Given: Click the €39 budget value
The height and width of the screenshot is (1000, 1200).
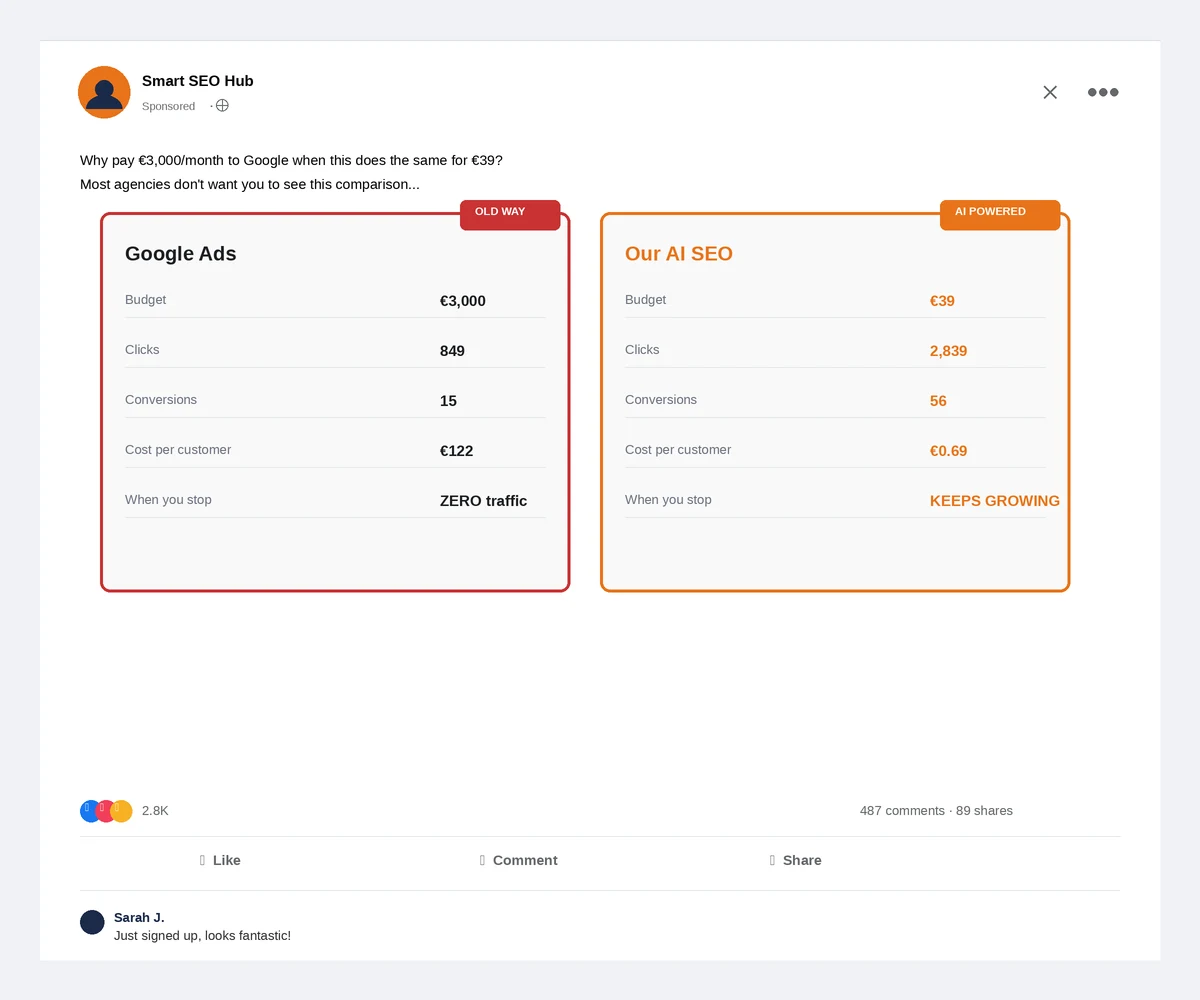Looking at the screenshot, I should click(x=942, y=301).
